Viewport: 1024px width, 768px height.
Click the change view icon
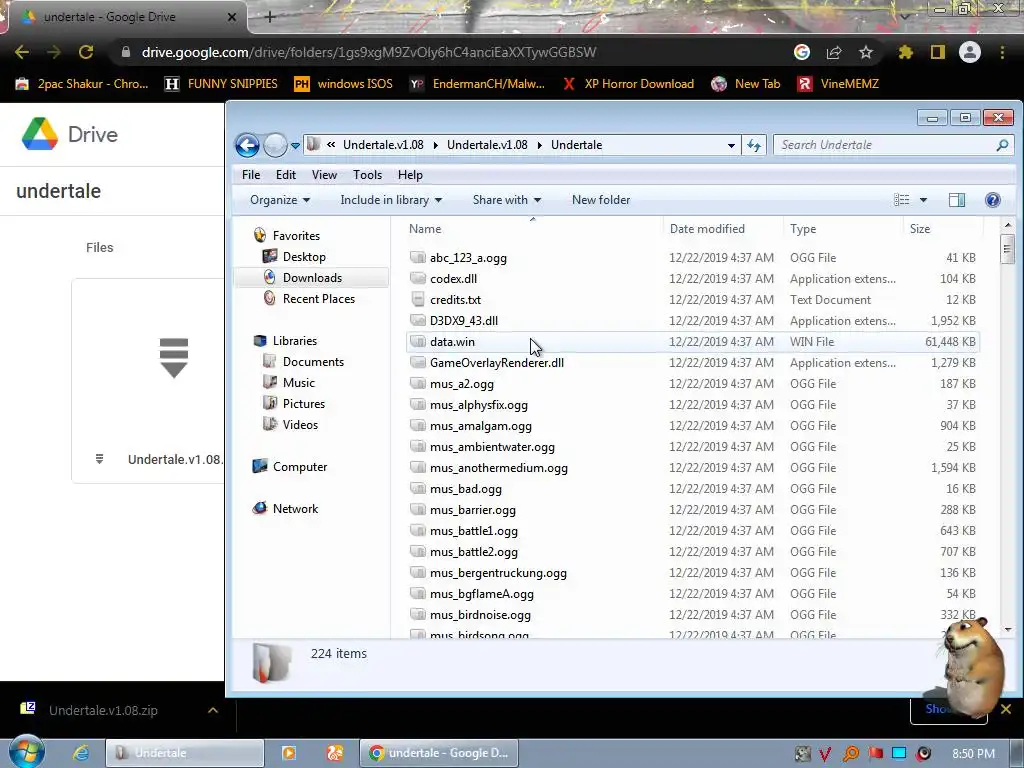click(x=902, y=200)
